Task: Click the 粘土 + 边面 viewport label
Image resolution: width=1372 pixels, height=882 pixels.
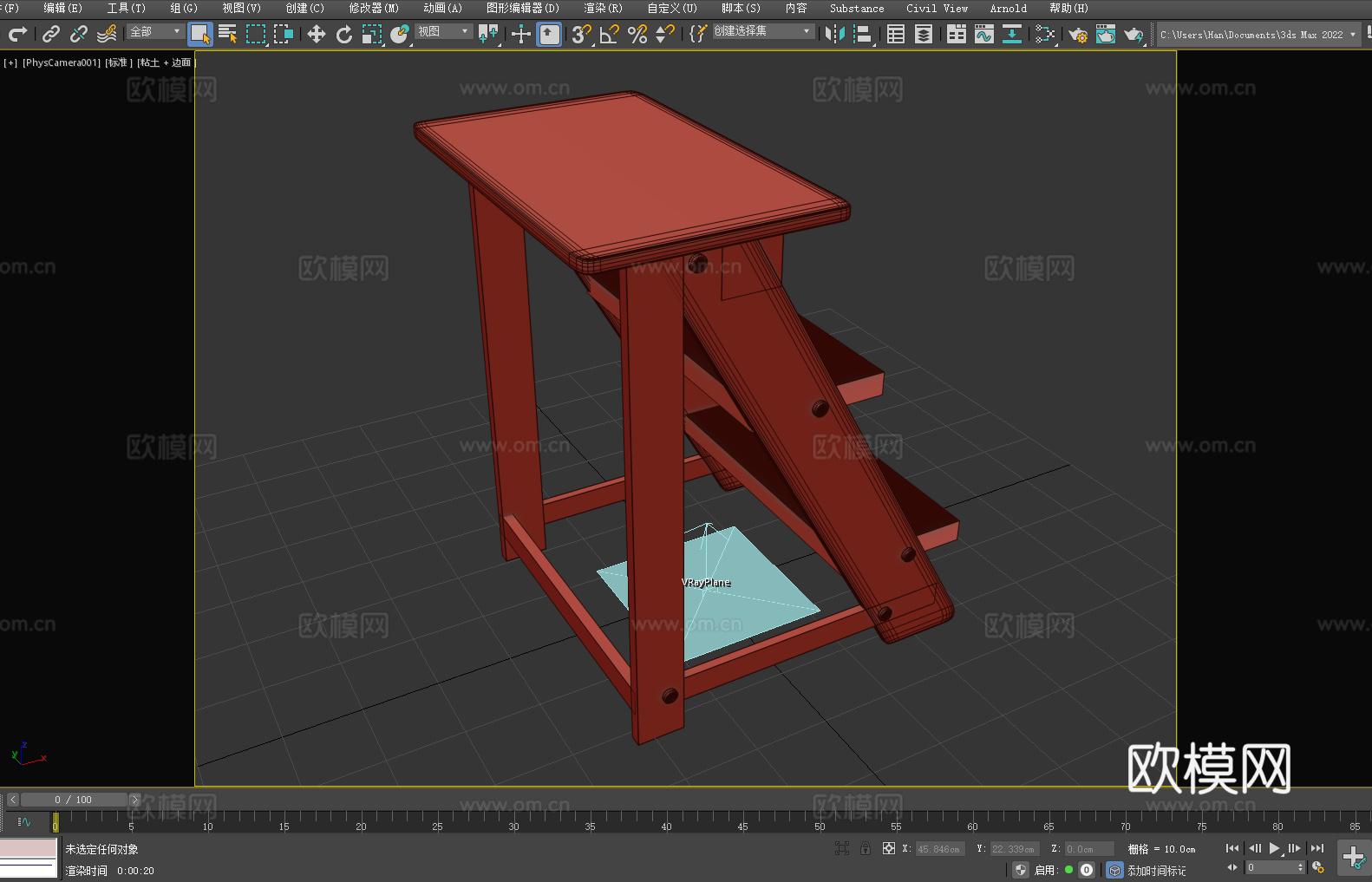Action: (167, 62)
